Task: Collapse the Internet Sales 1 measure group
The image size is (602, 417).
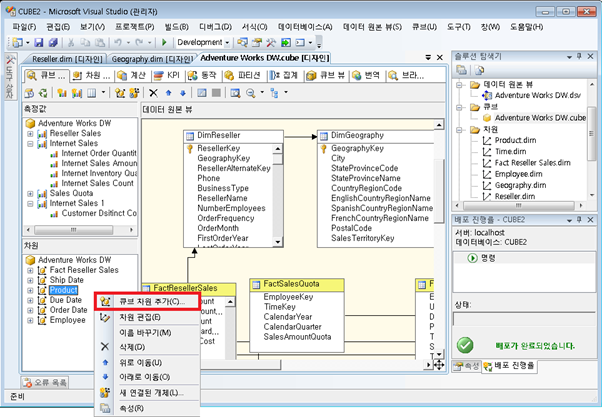Action: pos(30,204)
